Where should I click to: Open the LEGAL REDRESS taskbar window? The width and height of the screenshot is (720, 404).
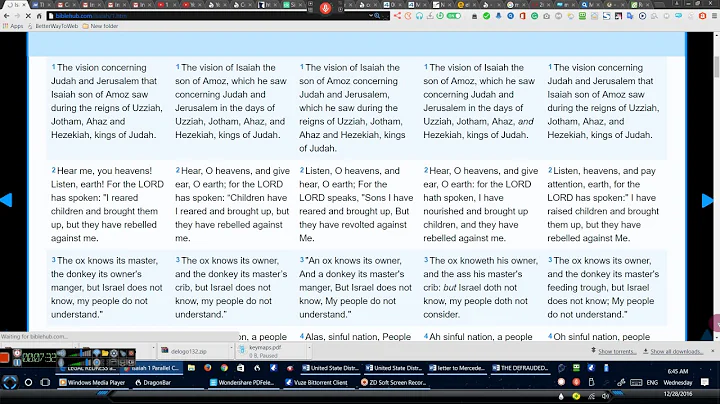[85, 368]
